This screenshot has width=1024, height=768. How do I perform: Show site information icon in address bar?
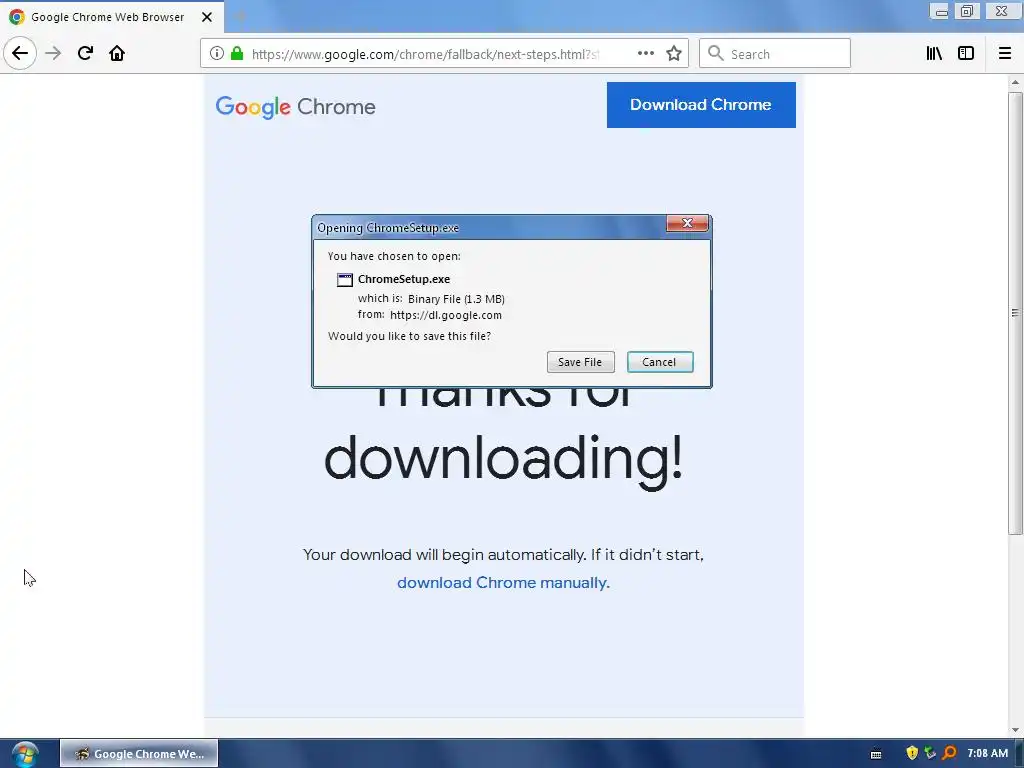click(217, 54)
